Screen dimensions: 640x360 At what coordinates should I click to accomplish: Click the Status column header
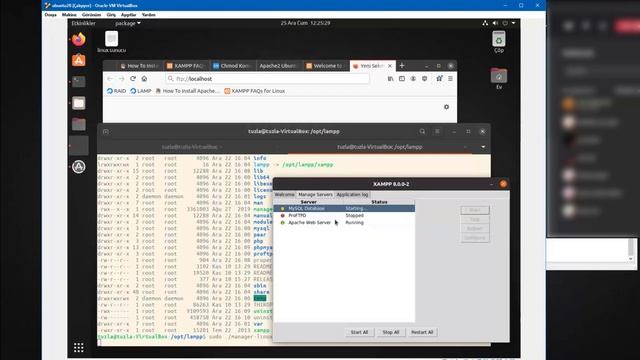click(379, 202)
